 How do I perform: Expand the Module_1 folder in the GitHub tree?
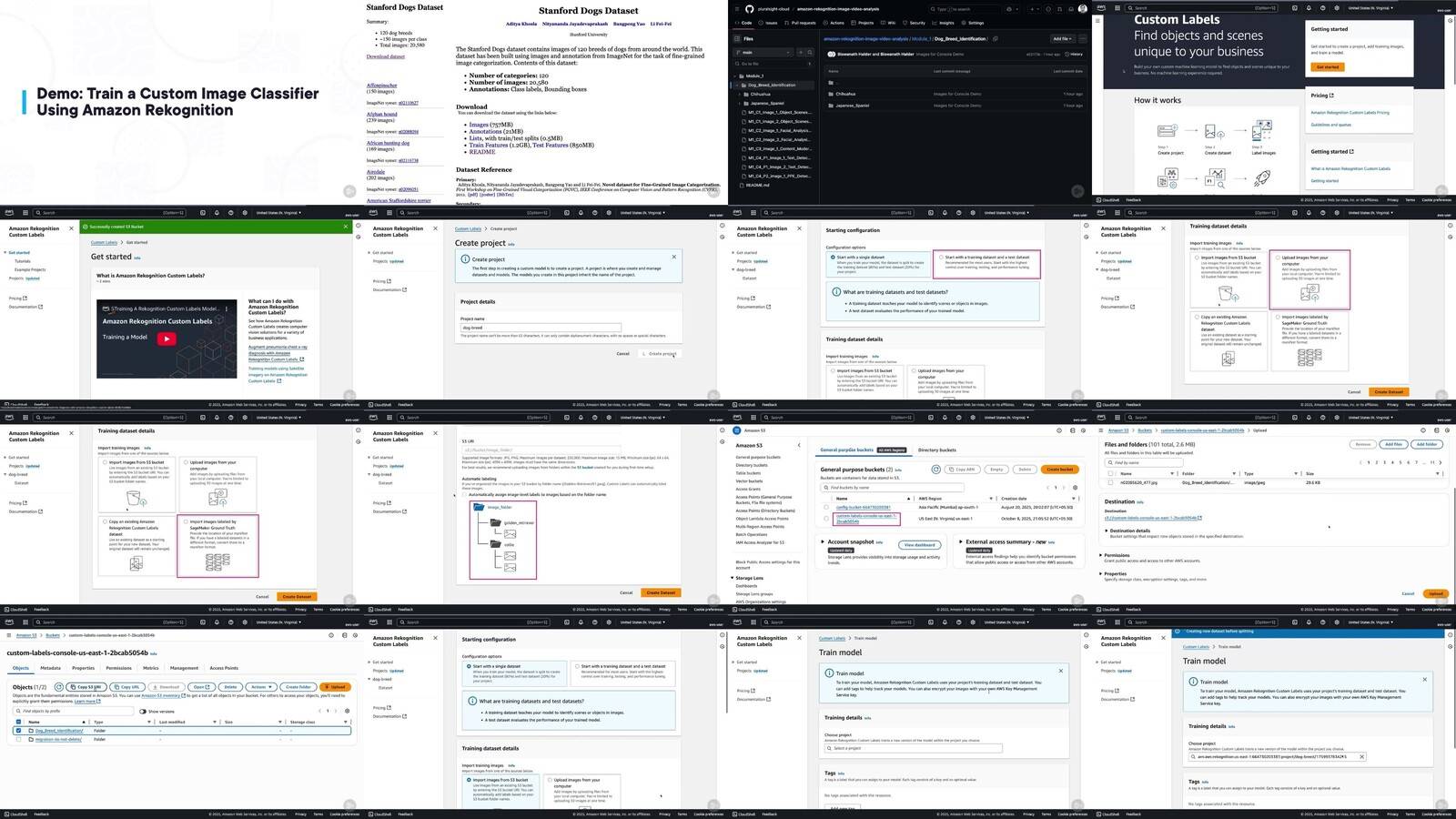point(736,76)
